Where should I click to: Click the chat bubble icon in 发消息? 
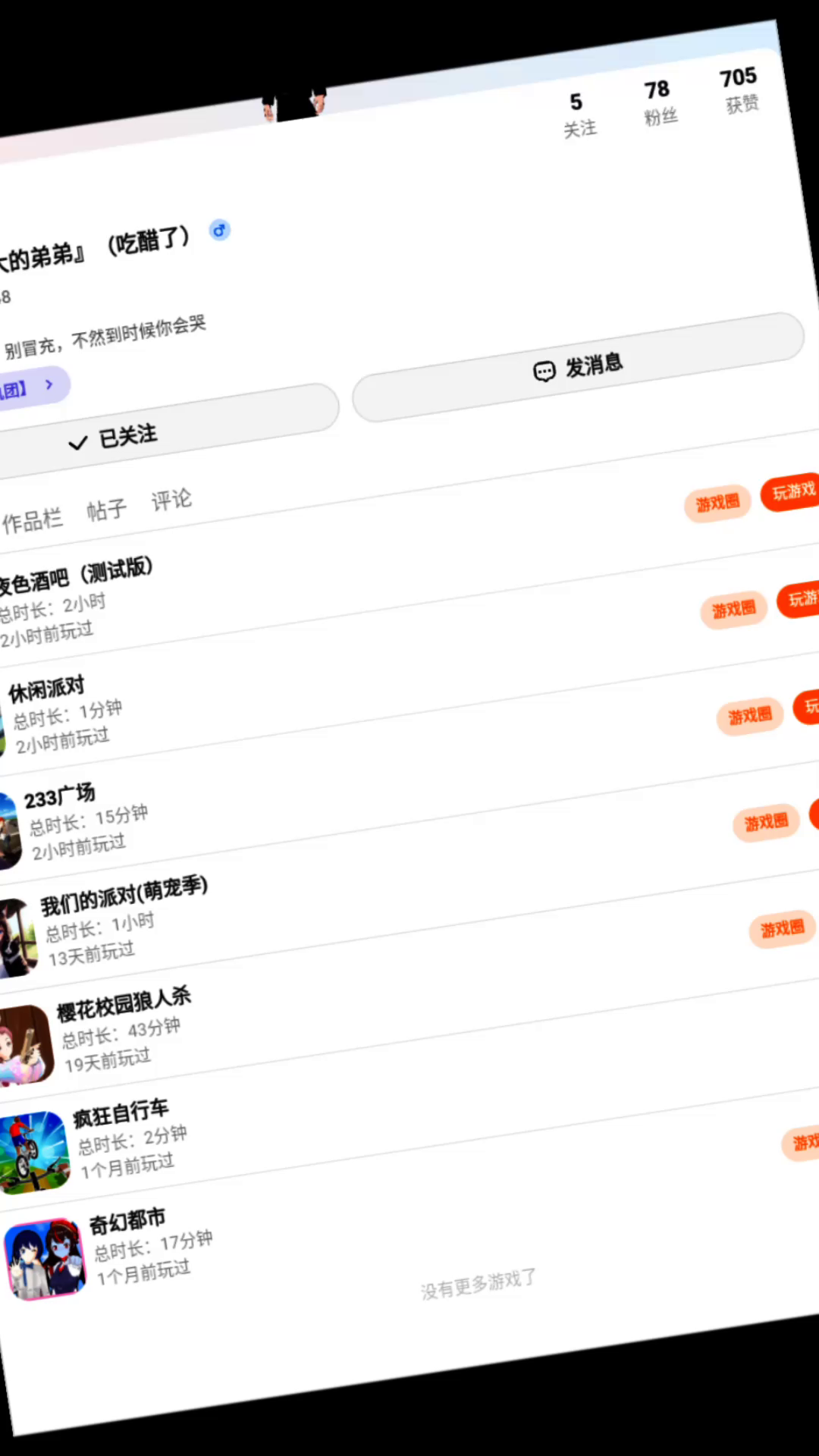544,372
